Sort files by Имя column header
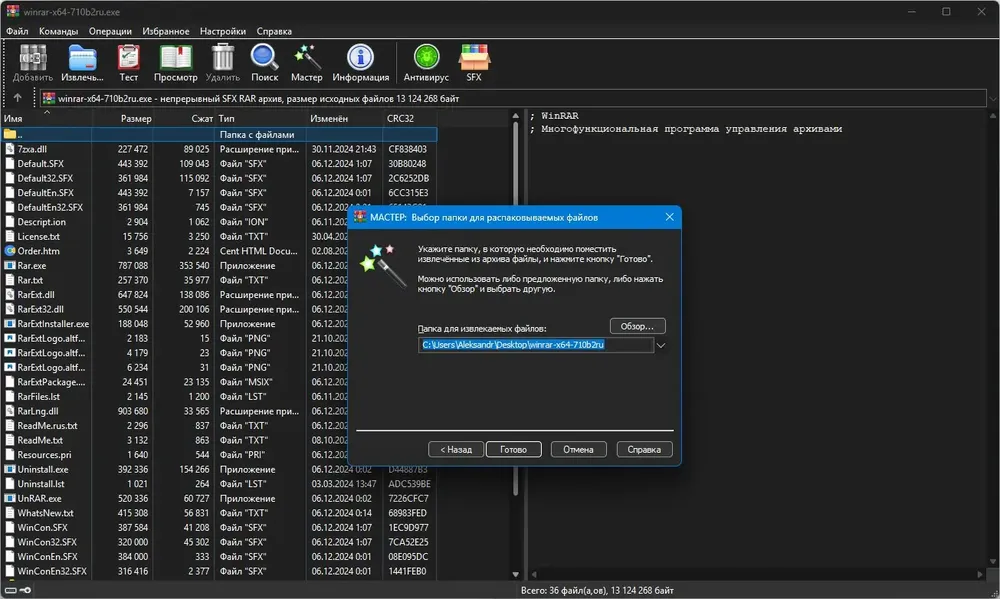Image resolution: width=1000 pixels, height=599 pixels. pos(47,119)
